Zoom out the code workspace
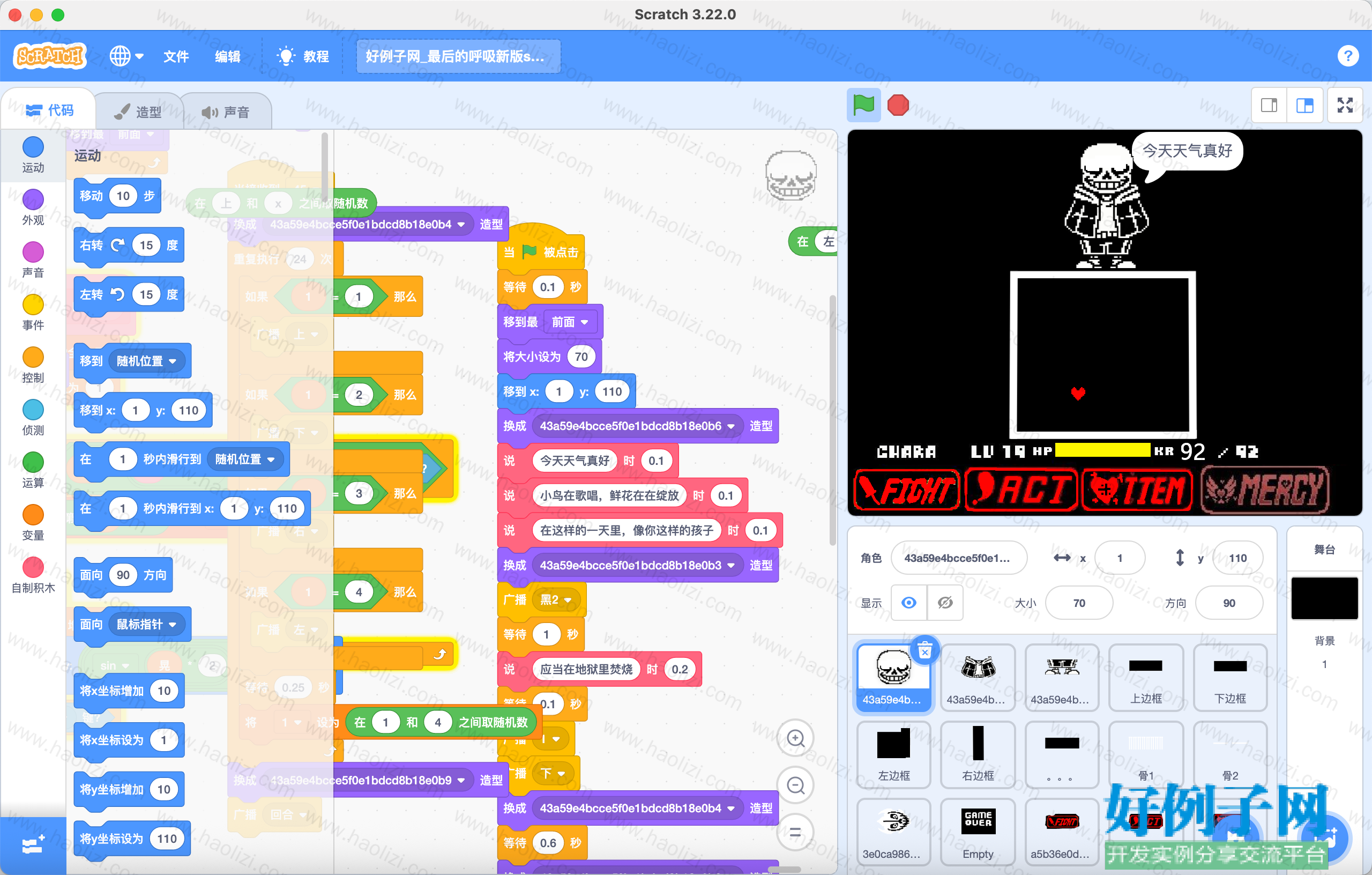The width and height of the screenshot is (1372, 875). click(x=795, y=785)
